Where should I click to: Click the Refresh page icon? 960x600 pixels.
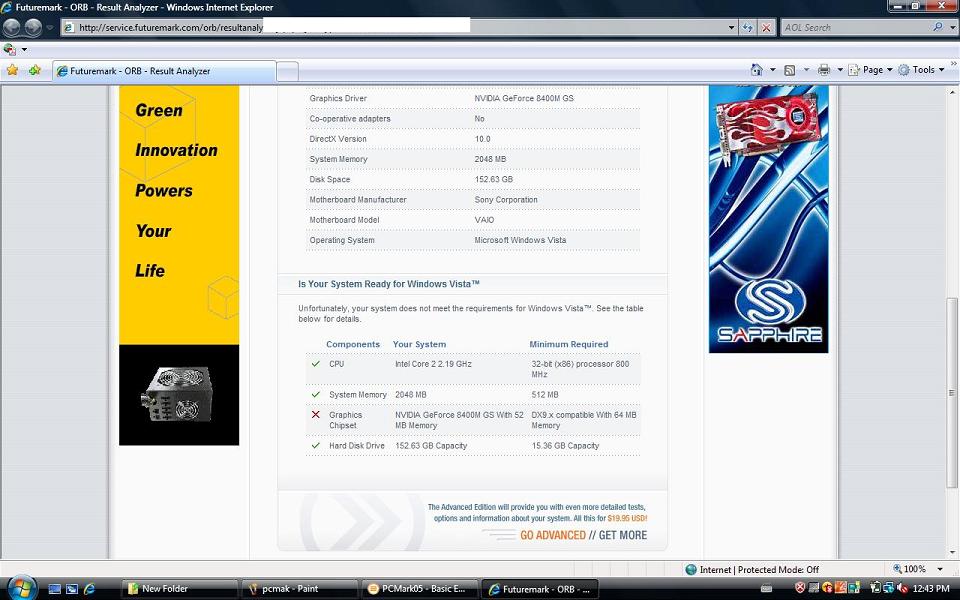tap(747, 28)
